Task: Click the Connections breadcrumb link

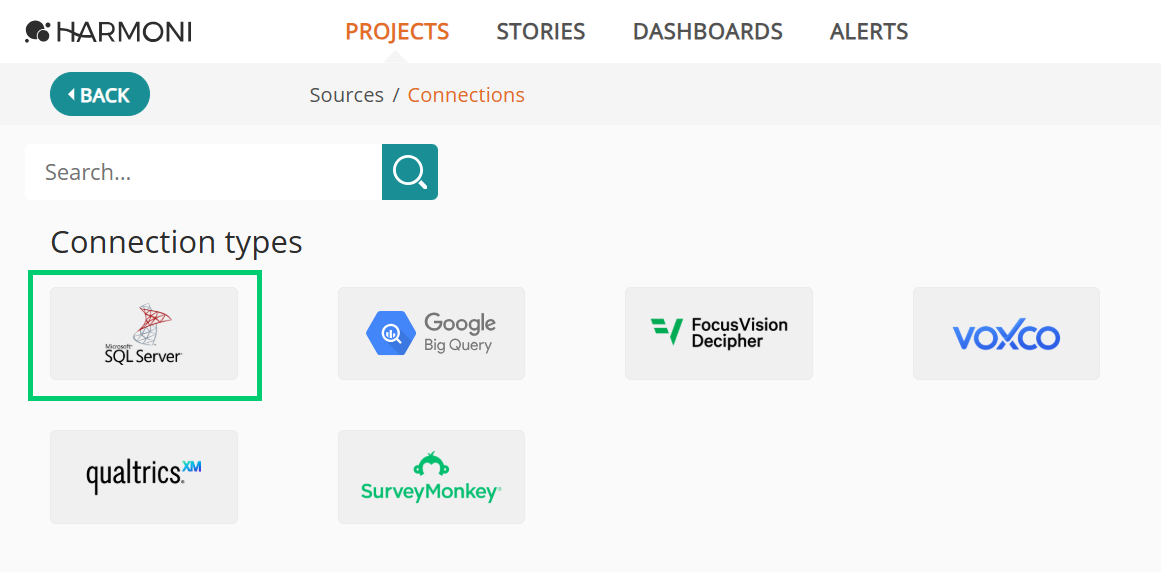Action: (466, 95)
